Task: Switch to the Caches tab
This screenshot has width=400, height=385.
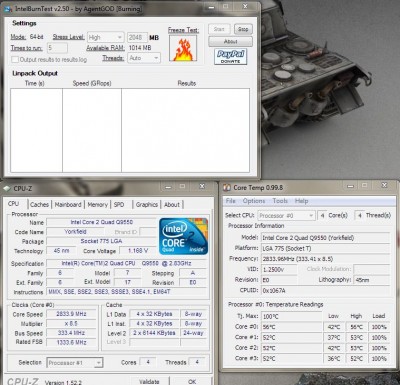Action: (x=39, y=205)
